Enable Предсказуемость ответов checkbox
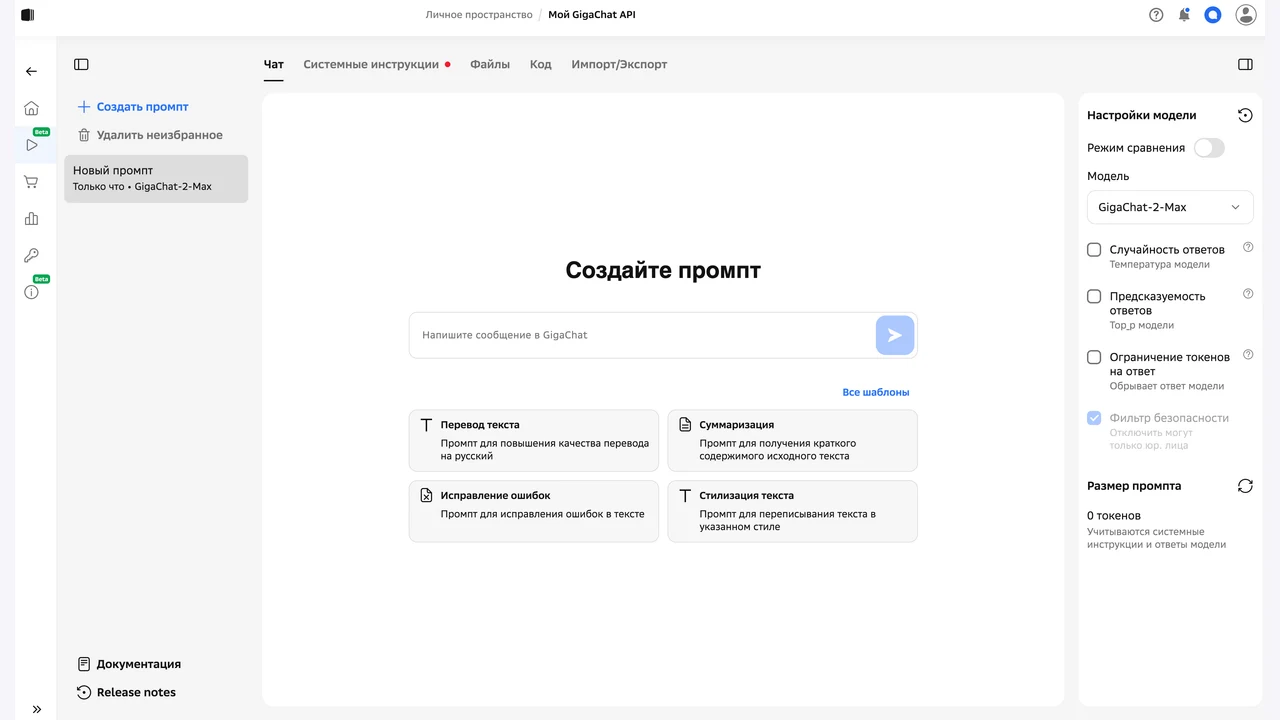1280x720 pixels. (x=1094, y=296)
